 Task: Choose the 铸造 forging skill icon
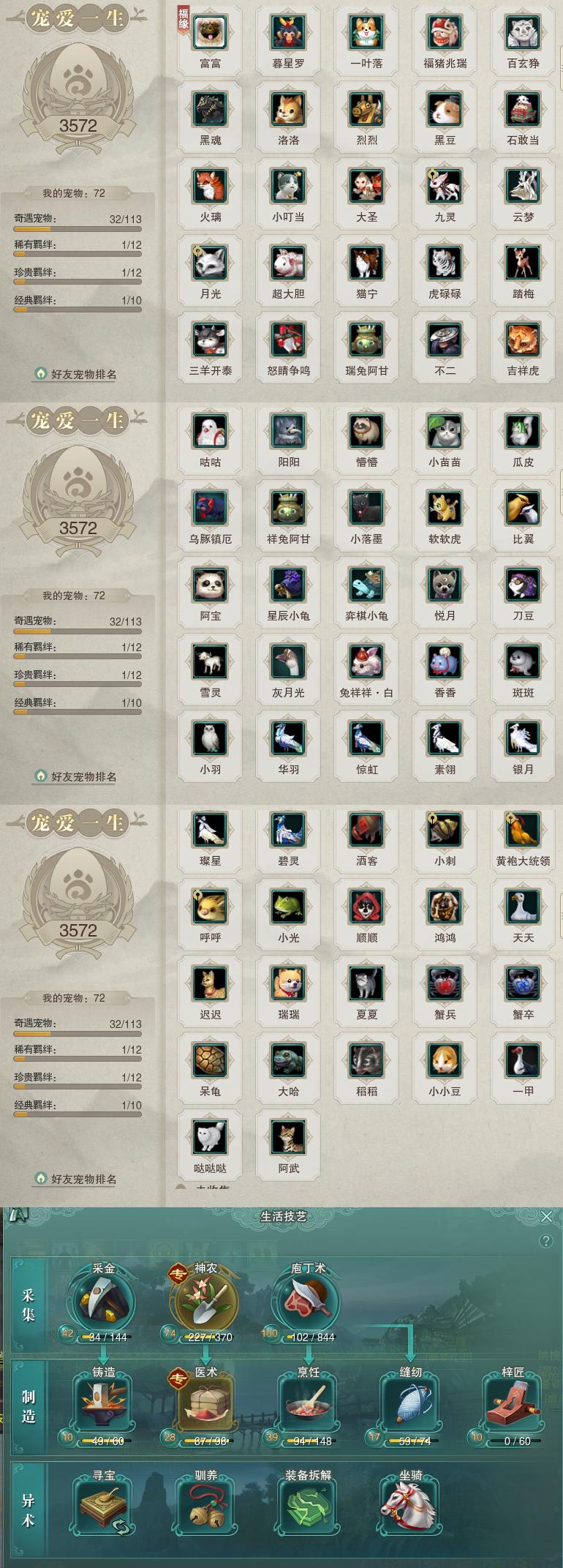pyautogui.click(x=103, y=1403)
